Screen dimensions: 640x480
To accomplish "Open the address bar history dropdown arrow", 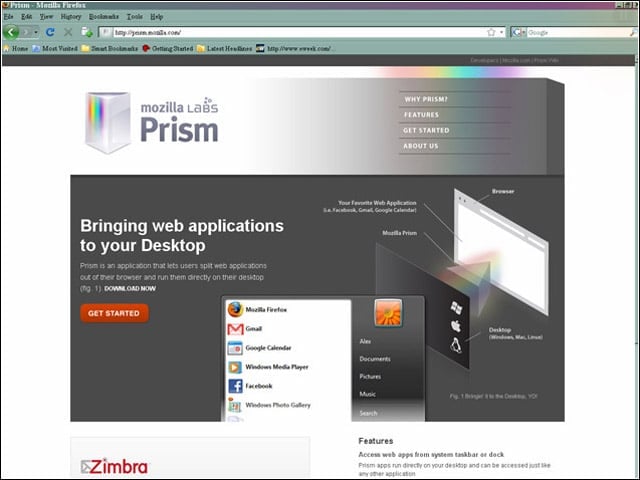I will (x=501, y=32).
